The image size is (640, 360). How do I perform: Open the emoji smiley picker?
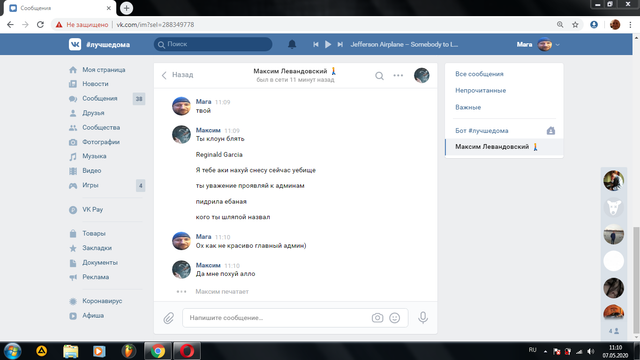(395, 318)
